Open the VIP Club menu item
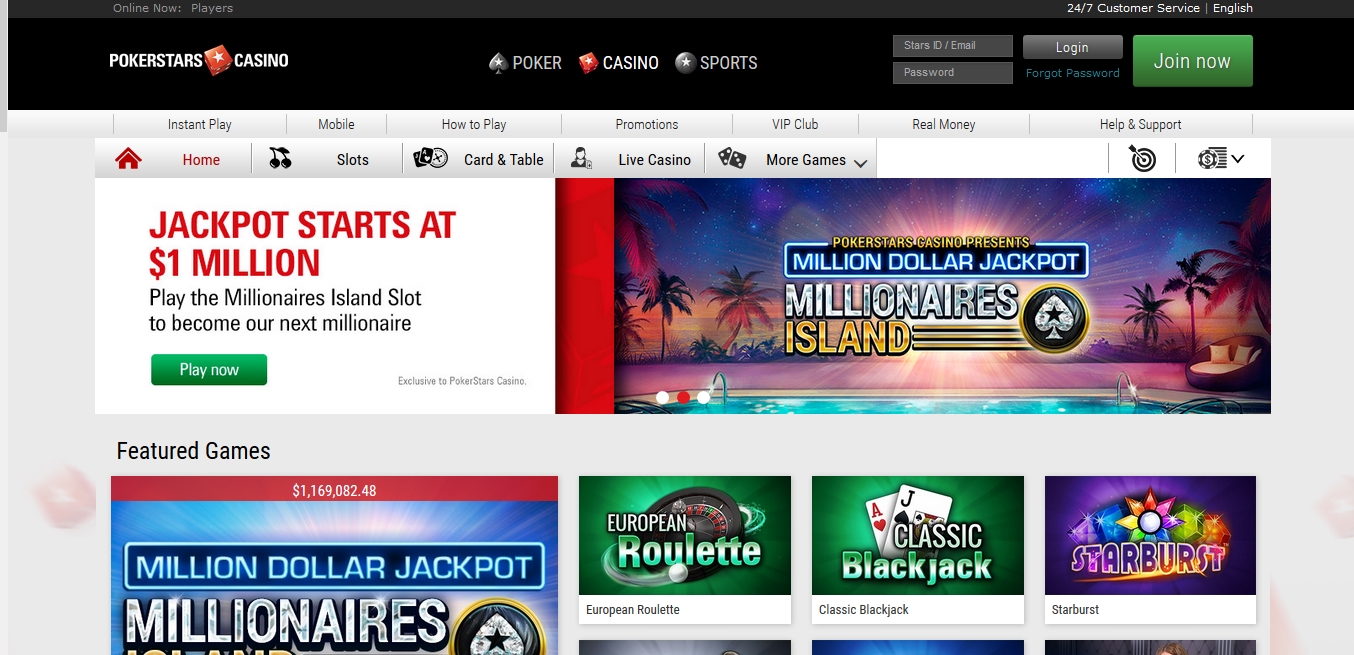The image size is (1354, 655). (x=795, y=124)
